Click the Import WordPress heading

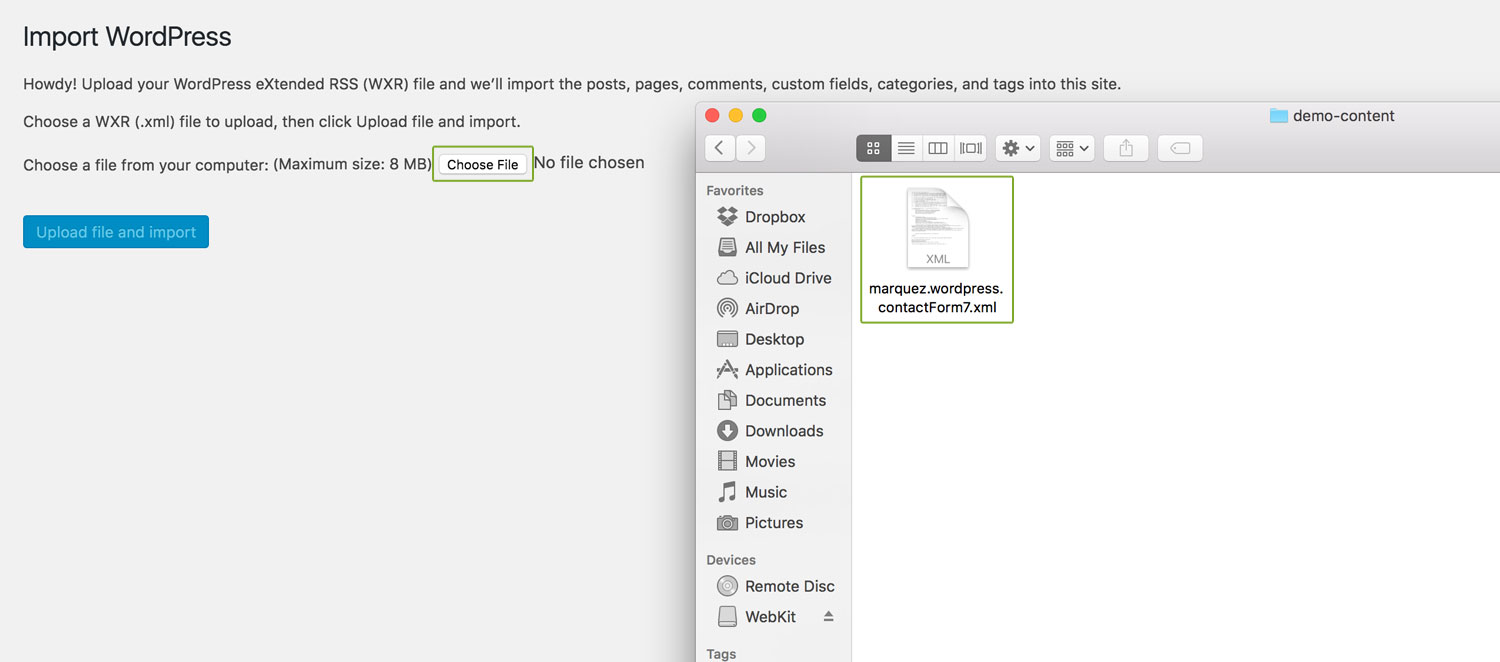click(x=127, y=37)
